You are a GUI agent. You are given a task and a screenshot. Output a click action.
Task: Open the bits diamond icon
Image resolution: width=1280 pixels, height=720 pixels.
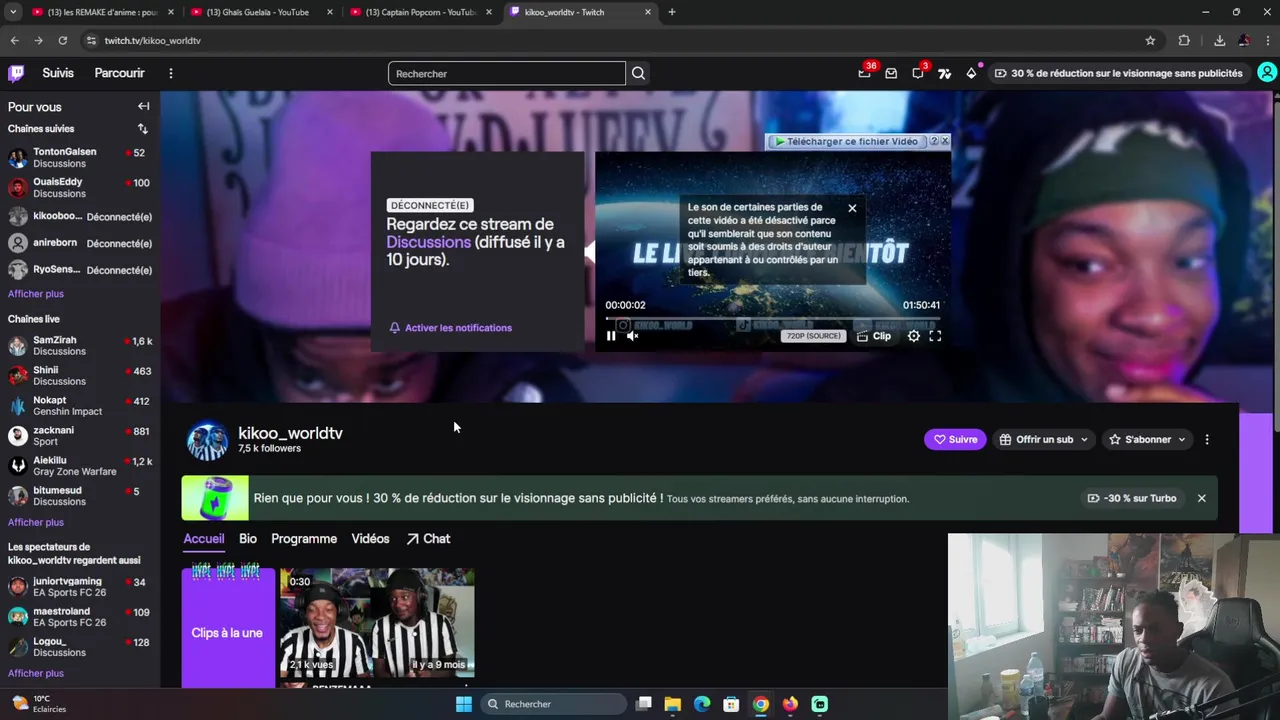pyautogui.click(x=971, y=73)
